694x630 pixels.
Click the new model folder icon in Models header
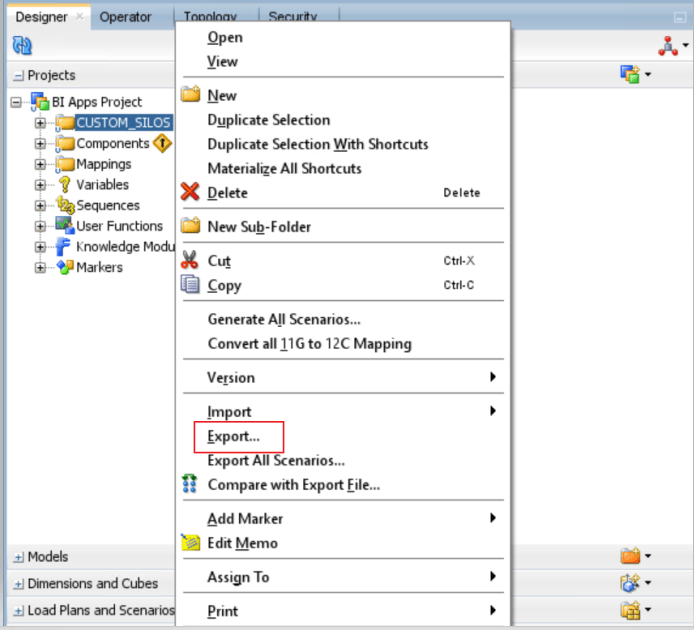630,555
